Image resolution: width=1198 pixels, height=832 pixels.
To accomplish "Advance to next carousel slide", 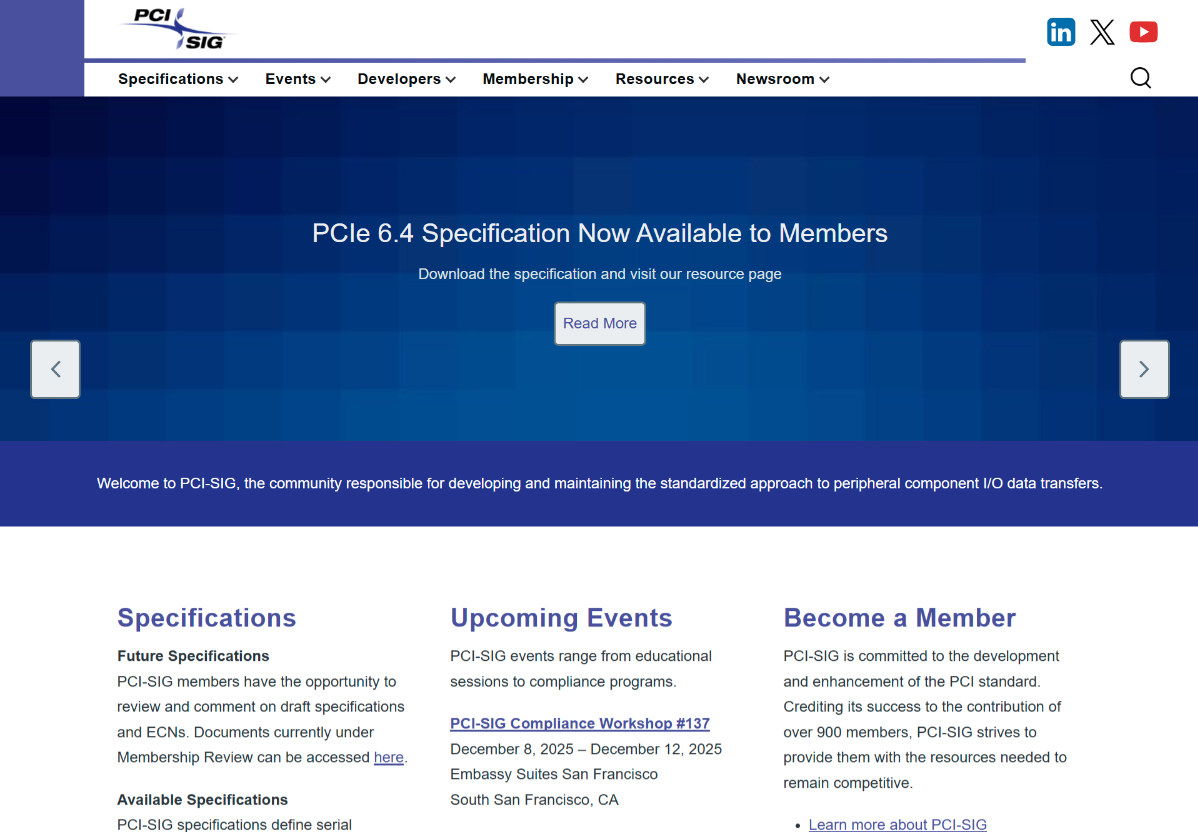I will [x=1144, y=369].
